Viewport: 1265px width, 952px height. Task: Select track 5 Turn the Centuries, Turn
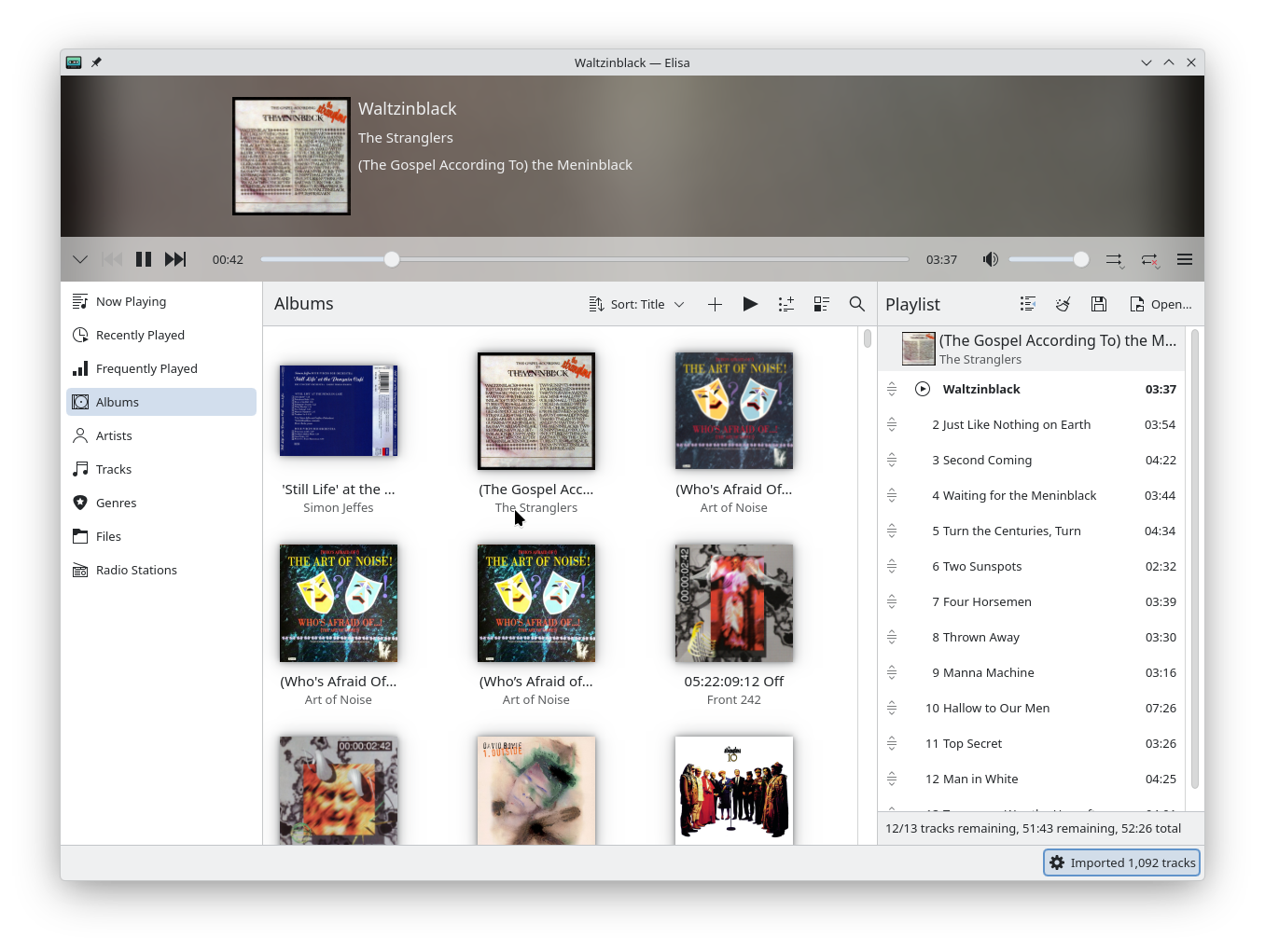1032,531
